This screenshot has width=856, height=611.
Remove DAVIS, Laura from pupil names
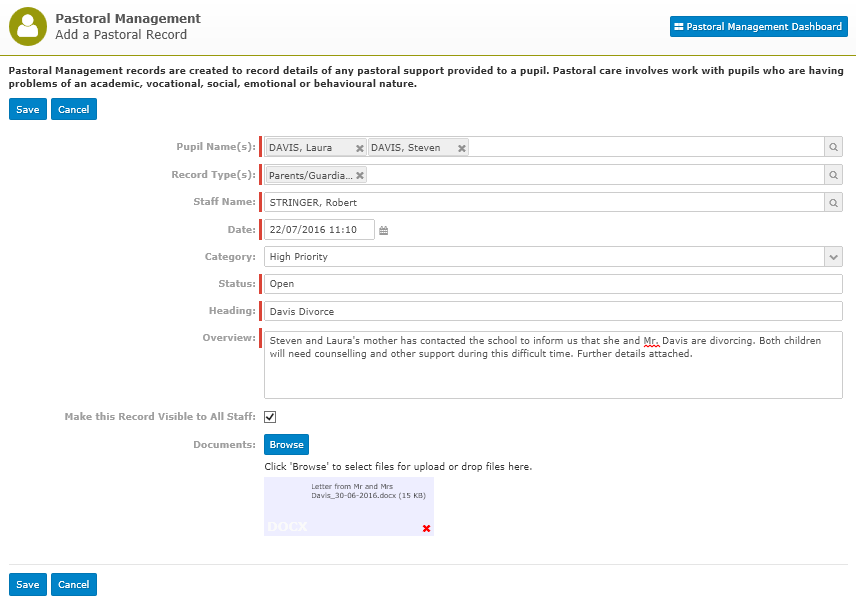click(360, 148)
